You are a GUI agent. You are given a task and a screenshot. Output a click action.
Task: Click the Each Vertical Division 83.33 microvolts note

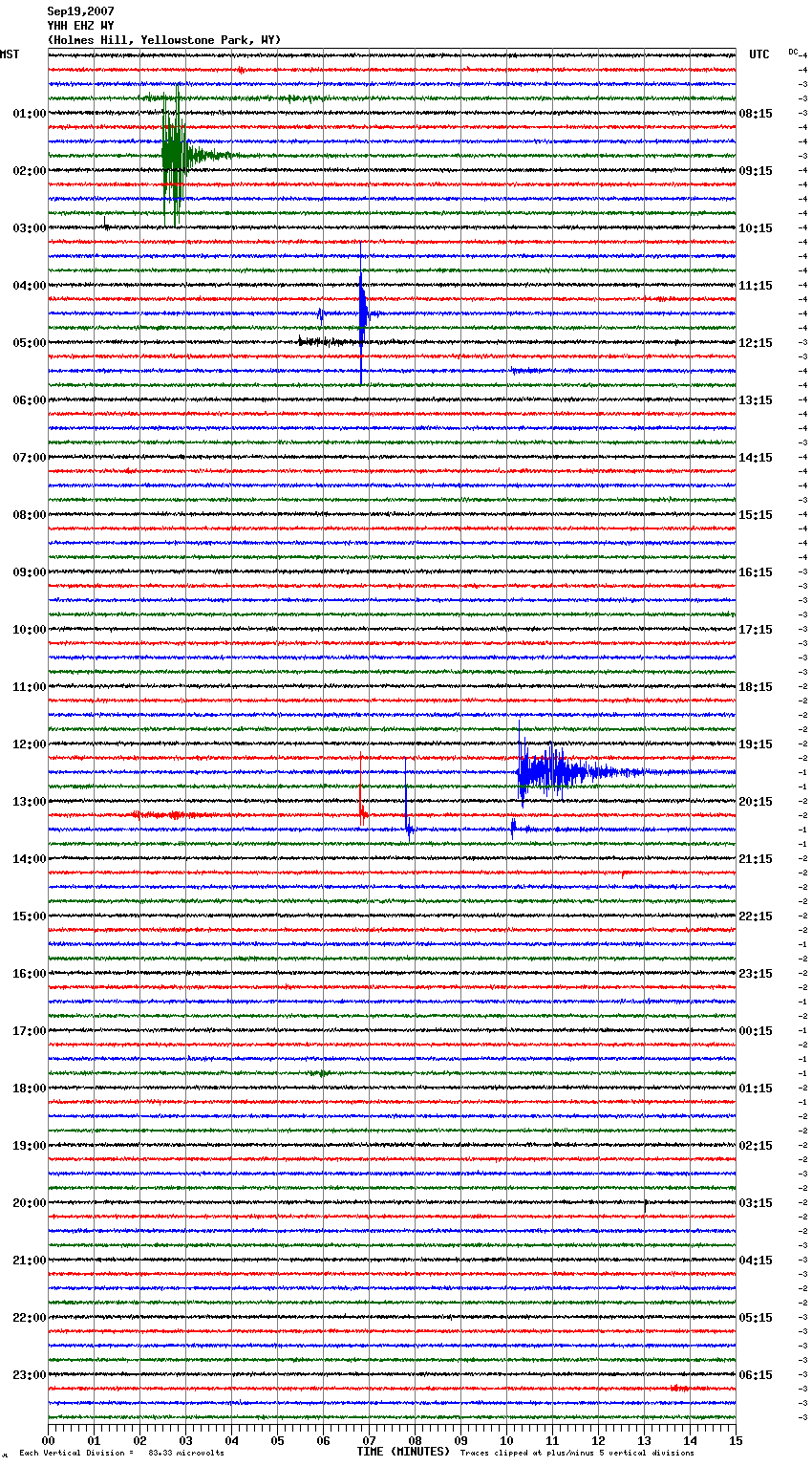(121, 1453)
